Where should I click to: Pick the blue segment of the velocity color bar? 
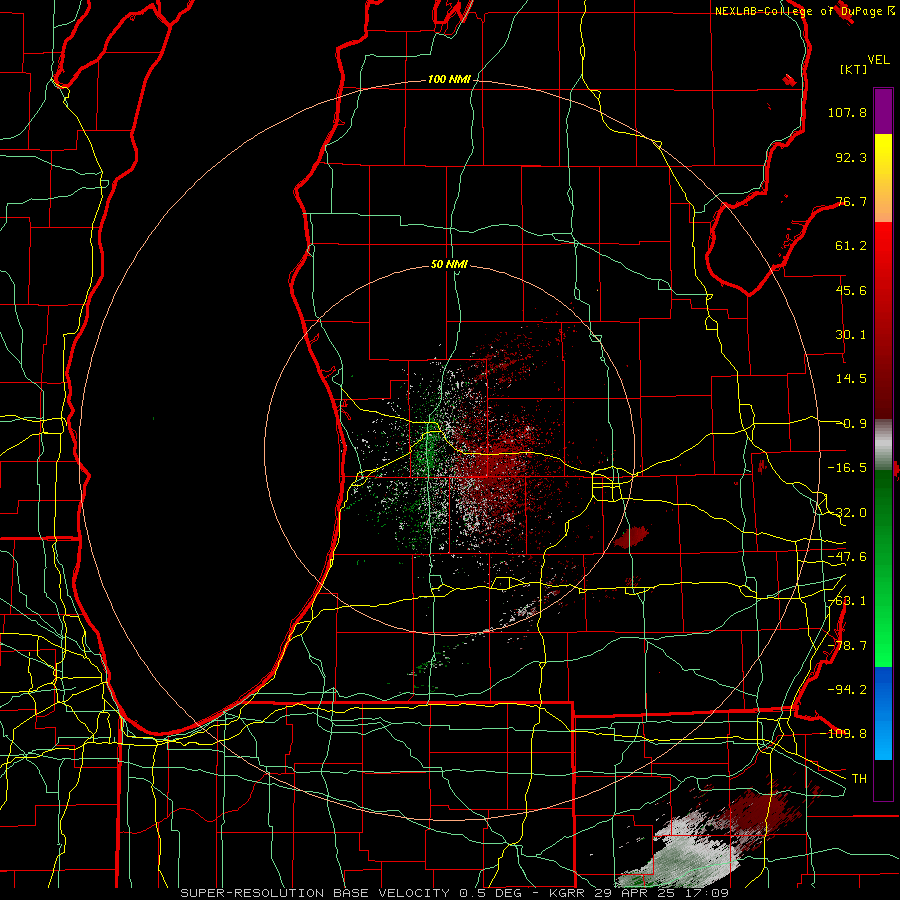tap(883, 713)
